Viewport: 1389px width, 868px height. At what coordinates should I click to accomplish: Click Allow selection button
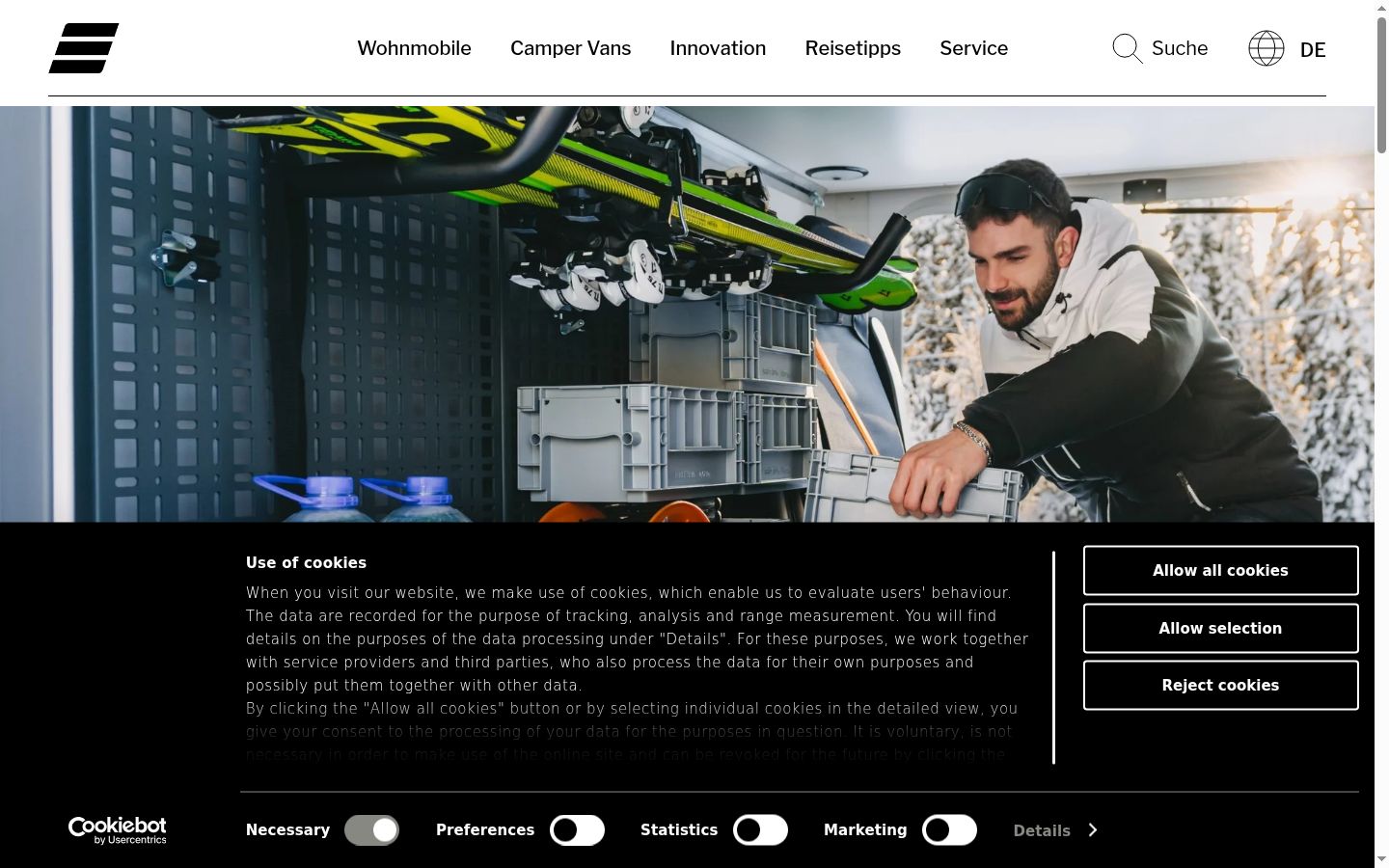click(x=1220, y=629)
